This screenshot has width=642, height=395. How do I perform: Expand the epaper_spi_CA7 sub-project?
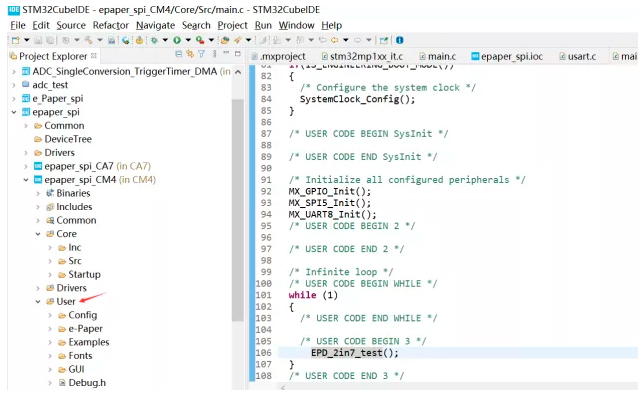[x=26, y=166]
